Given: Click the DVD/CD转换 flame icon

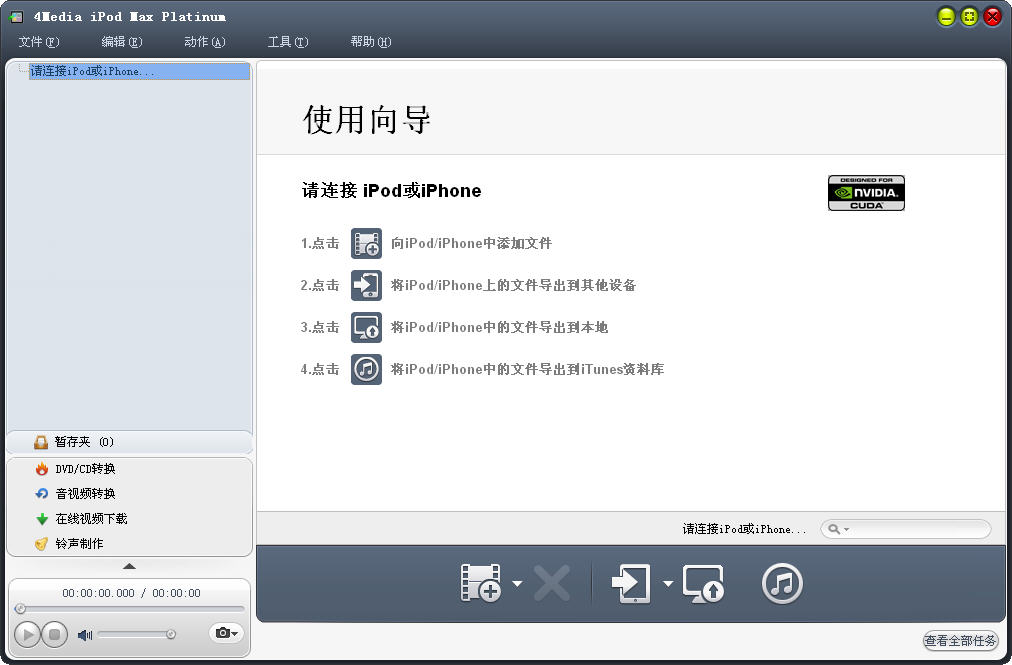Looking at the screenshot, I should pyautogui.click(x=42, y=469).
